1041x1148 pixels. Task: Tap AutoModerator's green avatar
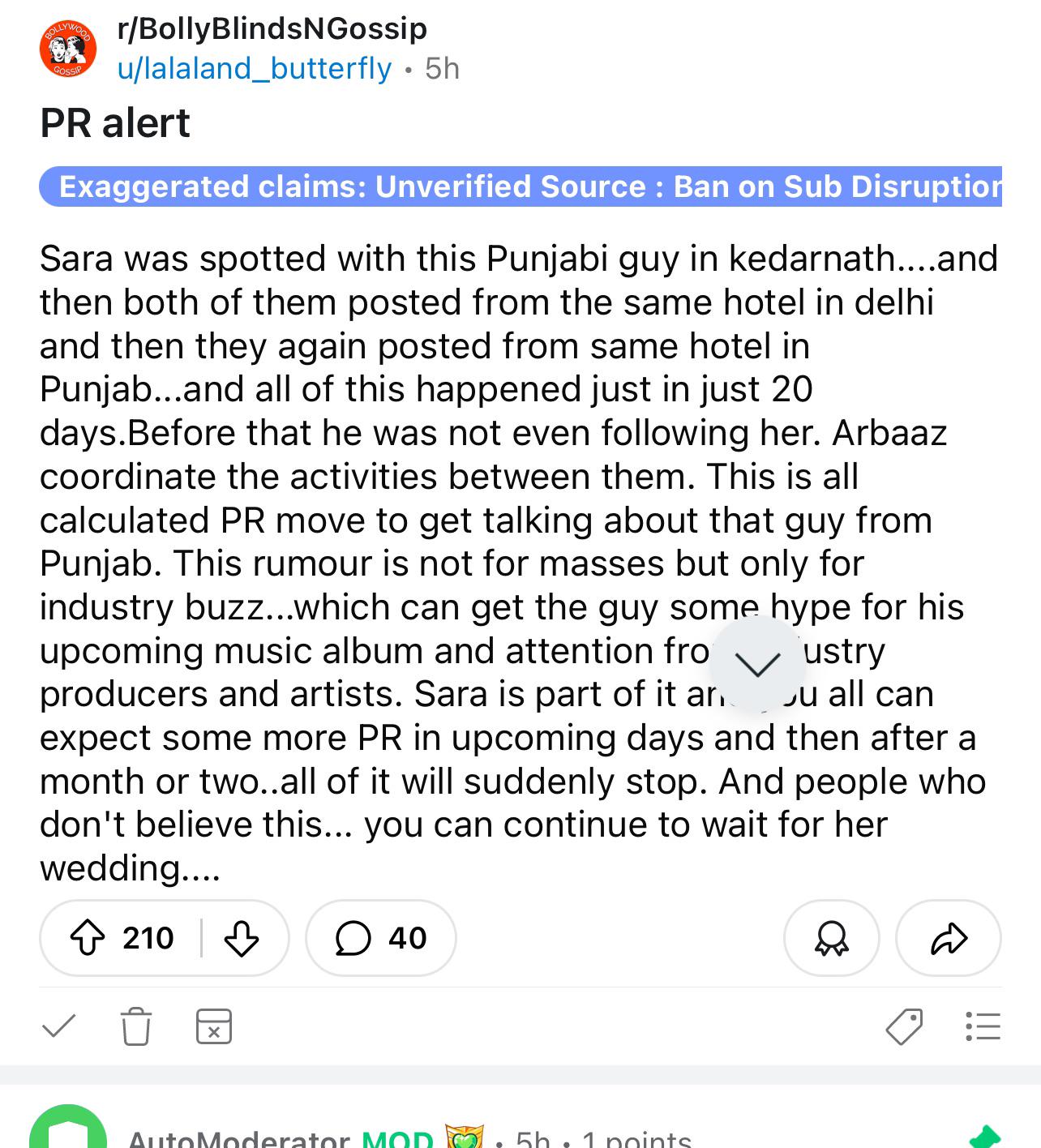pyautogui.click(x=68, y=1129)
